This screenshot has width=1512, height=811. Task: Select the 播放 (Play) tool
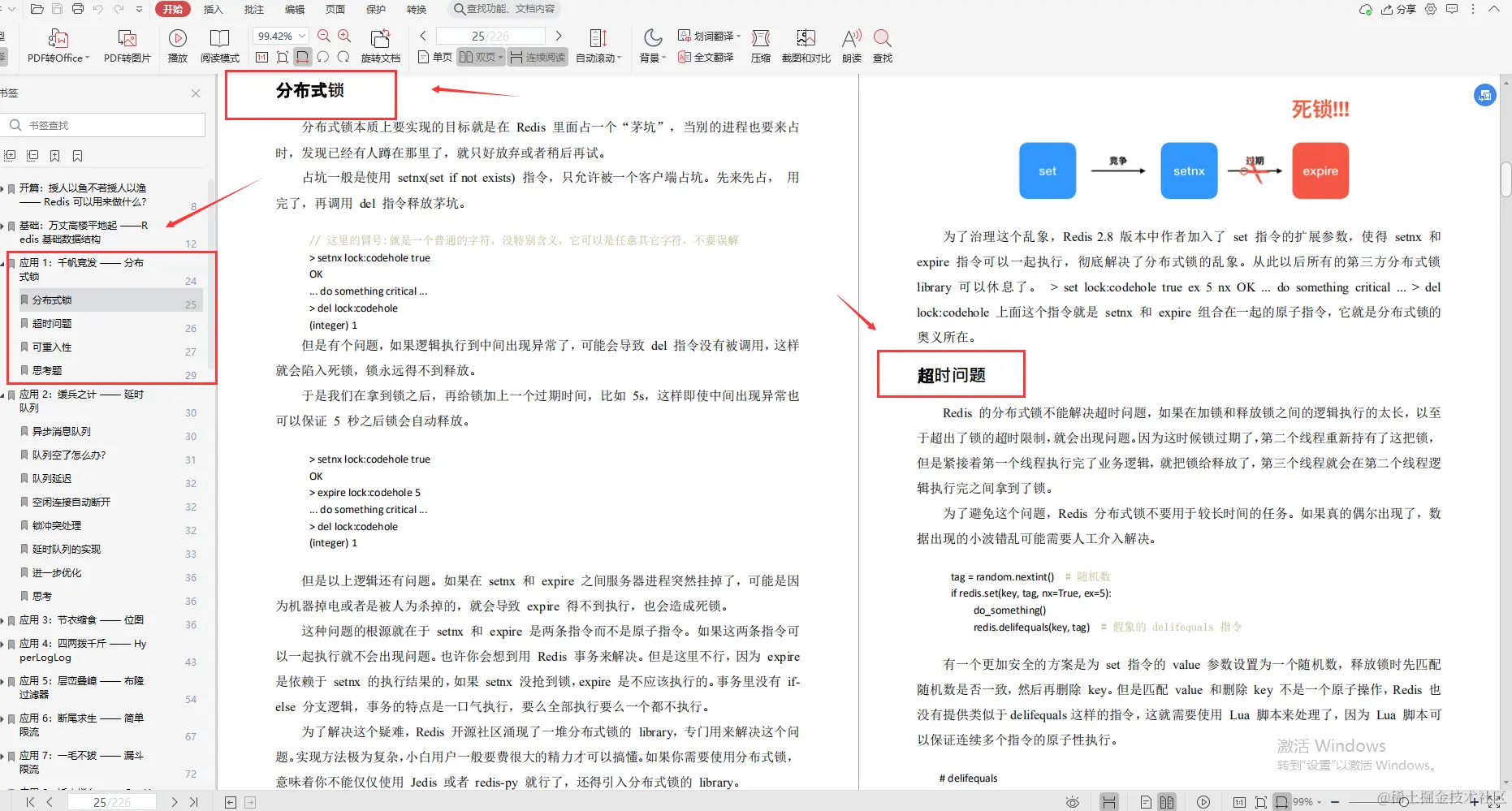pos(177,45)
